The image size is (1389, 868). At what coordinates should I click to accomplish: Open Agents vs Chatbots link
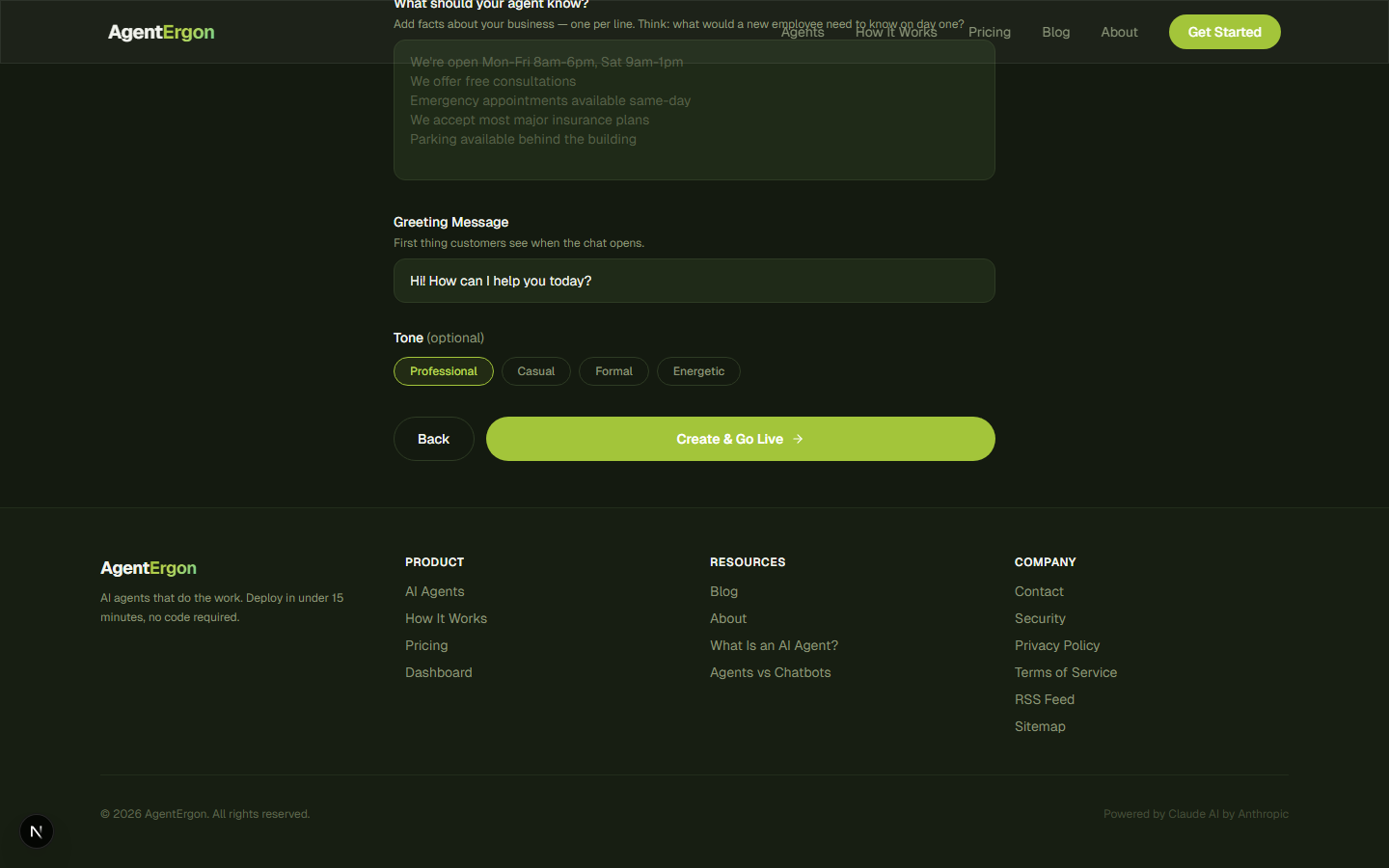point(771,672)
